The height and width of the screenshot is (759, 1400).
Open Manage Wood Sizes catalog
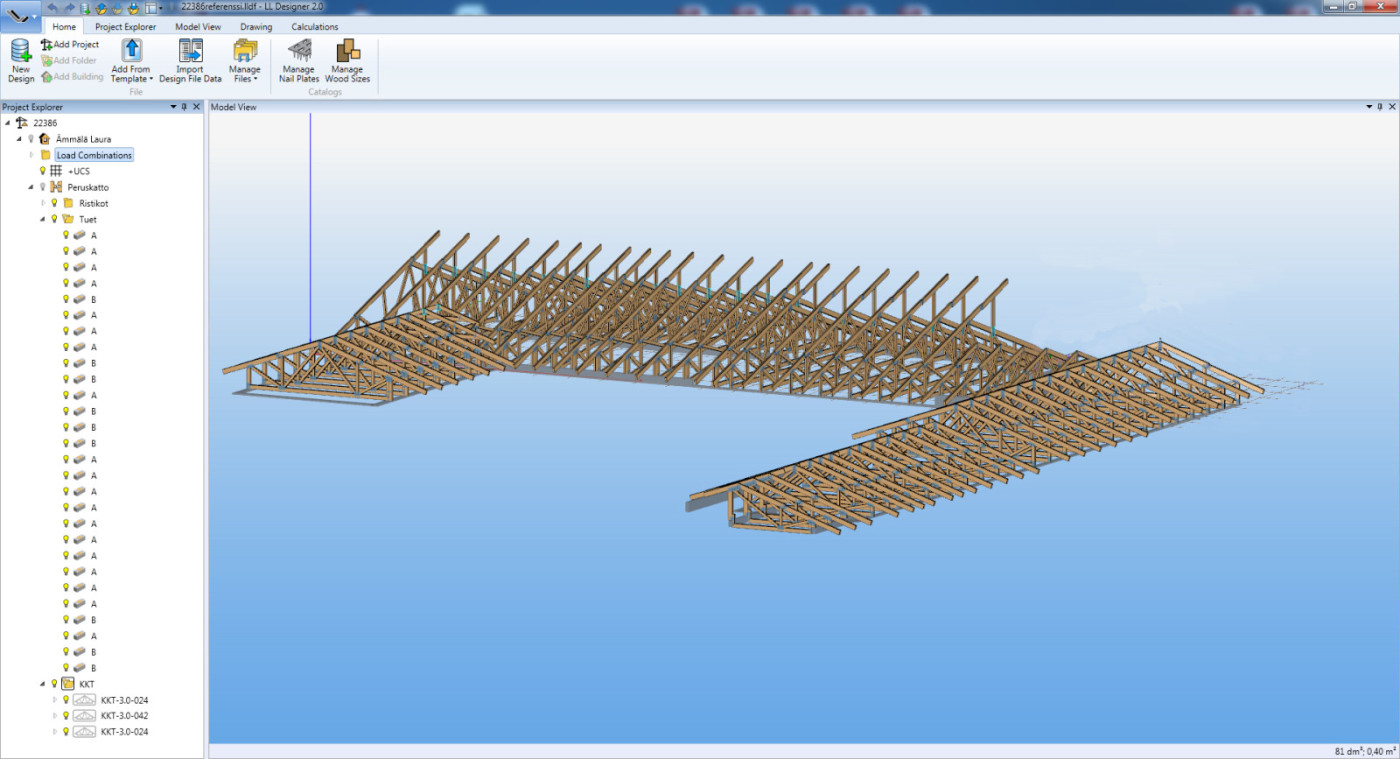point(347,52)
